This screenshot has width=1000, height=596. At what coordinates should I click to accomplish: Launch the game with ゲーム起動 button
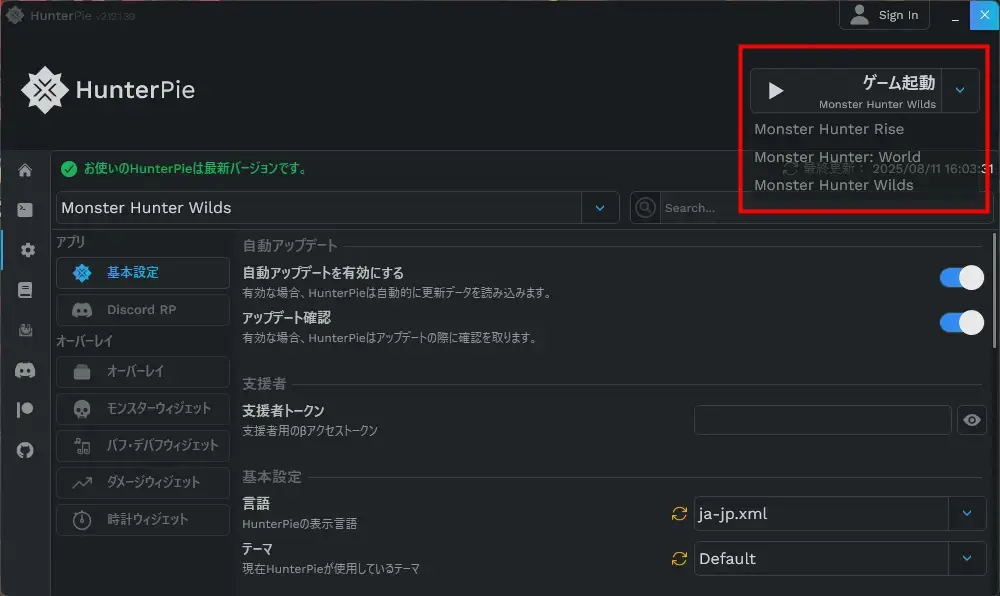[x=846, y=91]
